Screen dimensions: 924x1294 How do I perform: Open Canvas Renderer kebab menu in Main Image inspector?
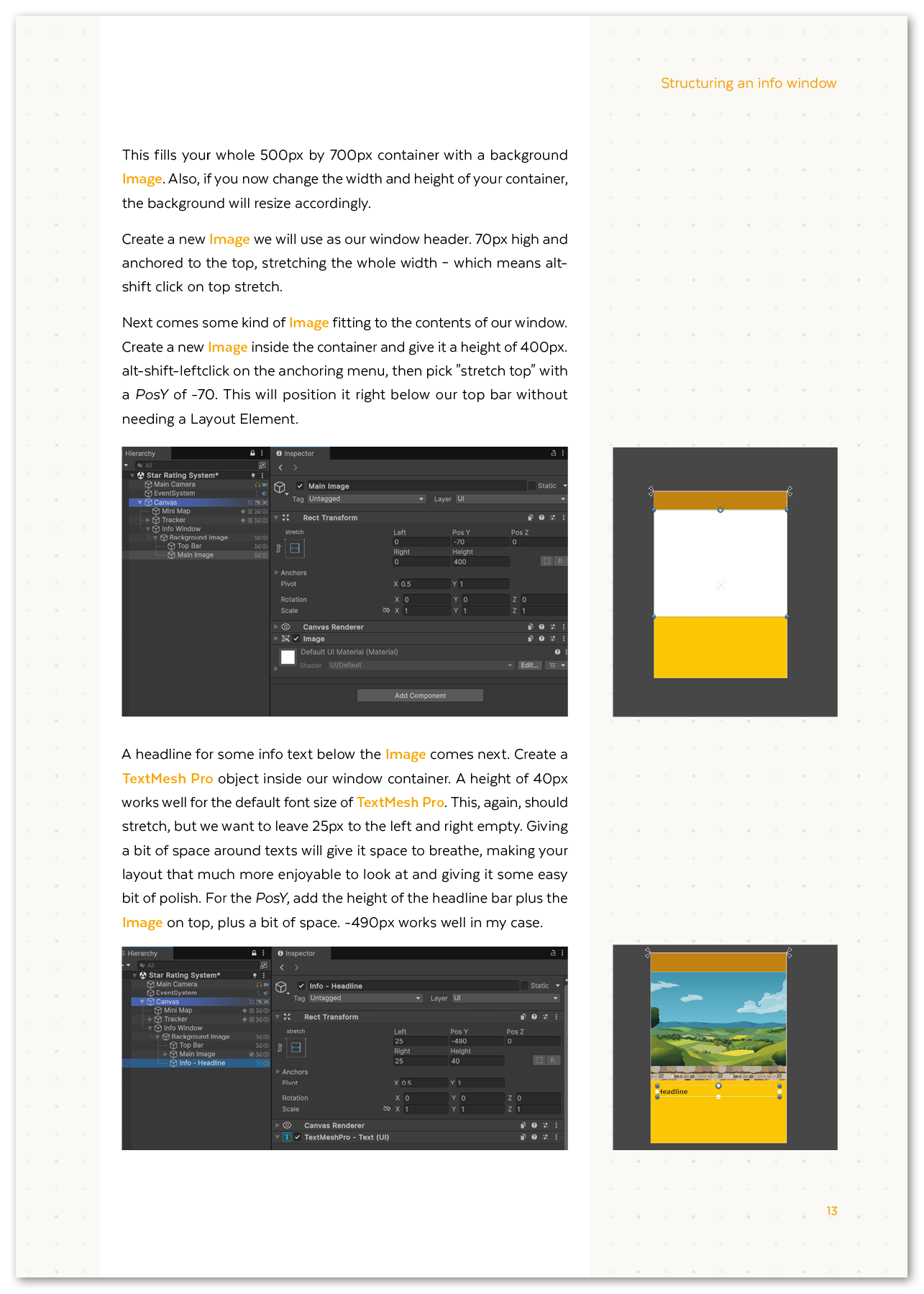pyautogui.click(x=563, y=627)
